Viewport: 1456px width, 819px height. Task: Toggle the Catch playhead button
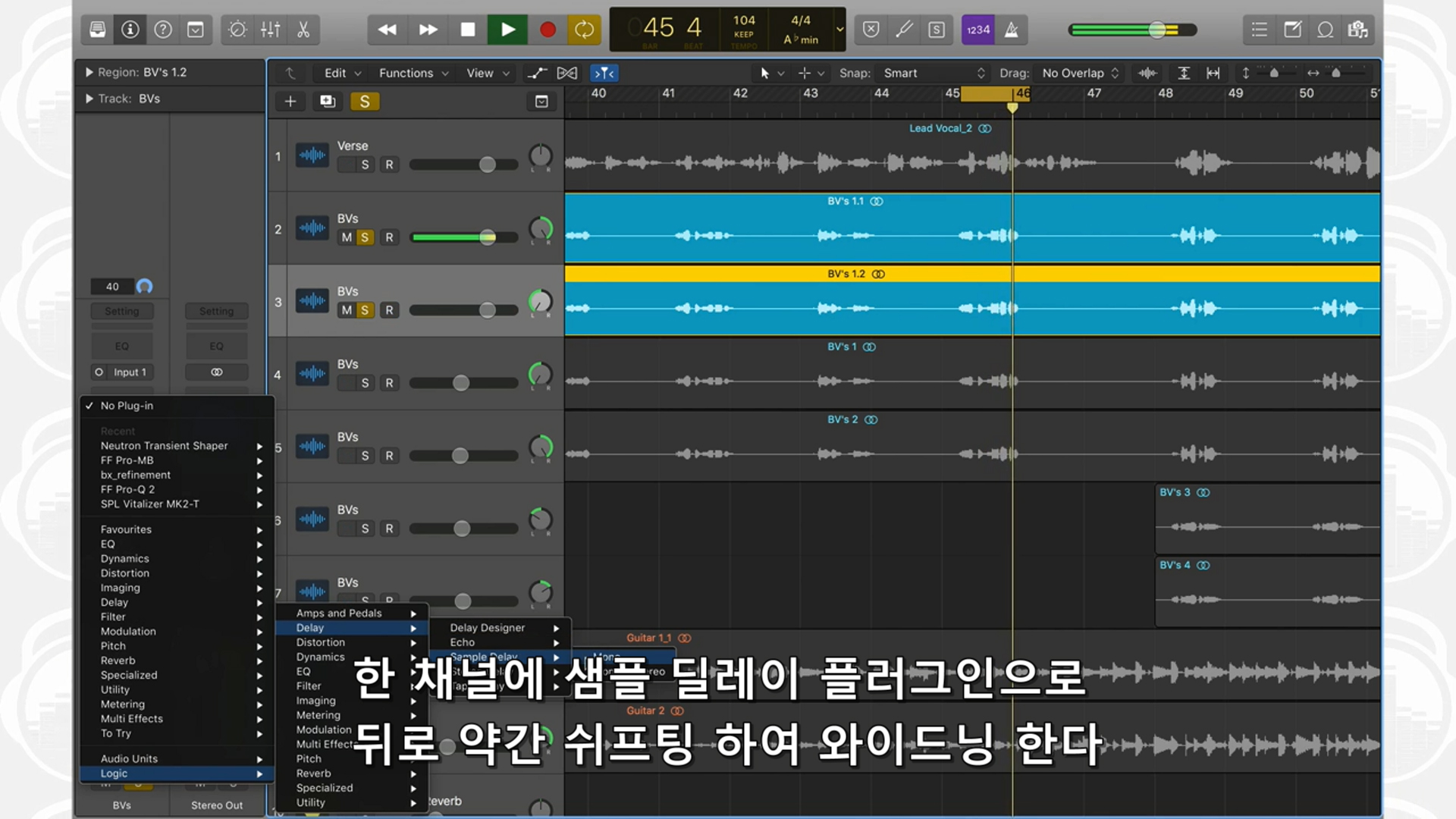pos(604,73)
